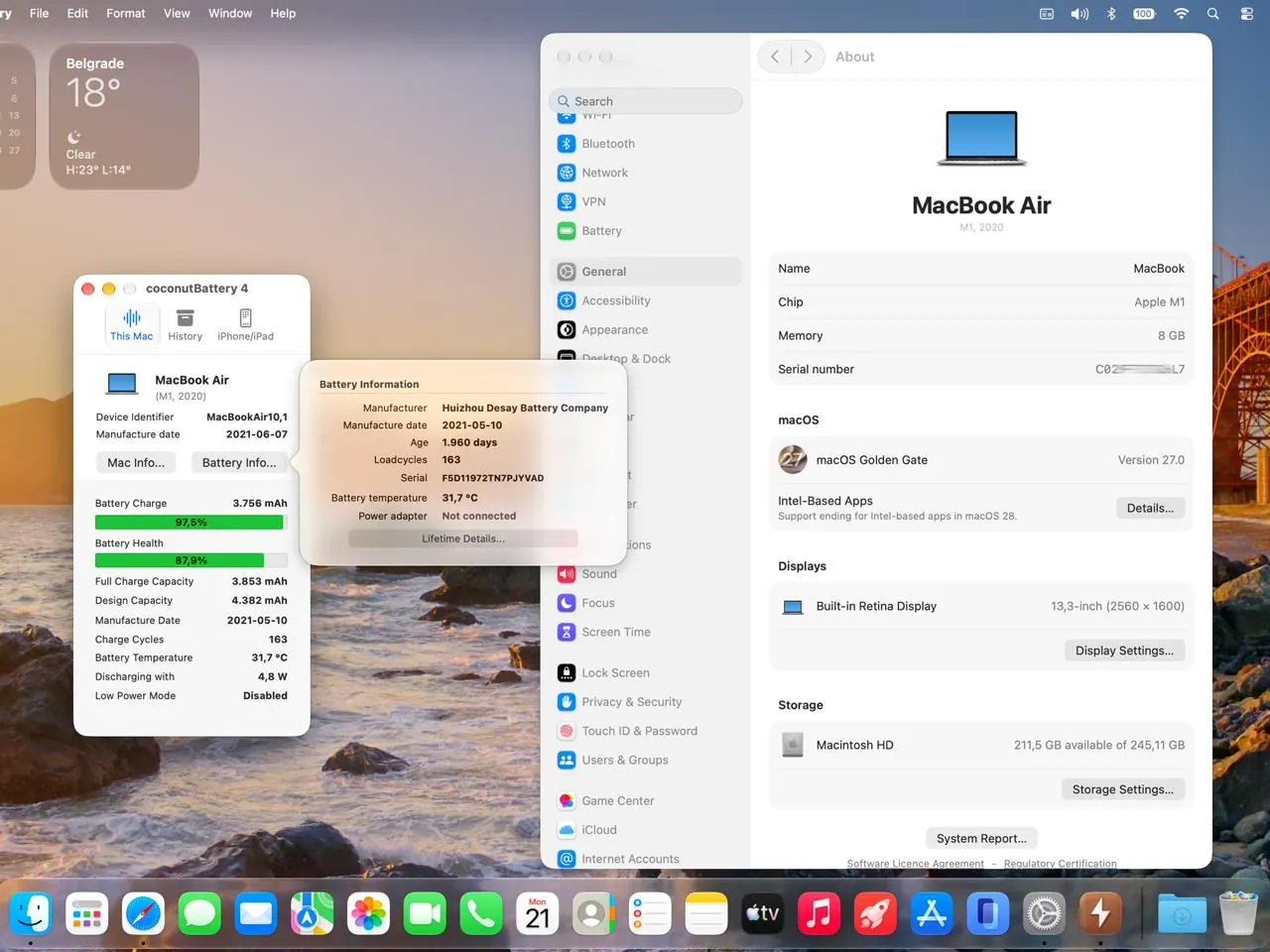Open the Help menu
This screenshot has height=952, width=1270.
(x=283, y=13)
